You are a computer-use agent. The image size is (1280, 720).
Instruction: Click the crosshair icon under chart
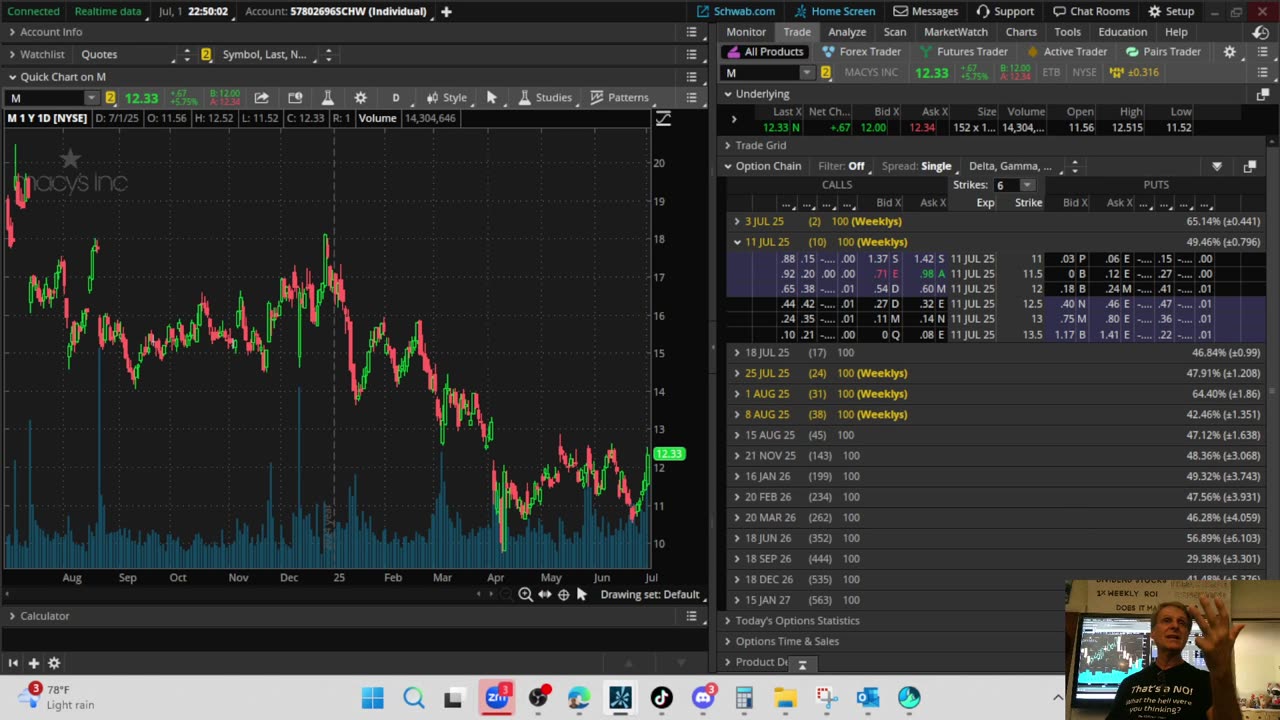[x=563, y=594]
